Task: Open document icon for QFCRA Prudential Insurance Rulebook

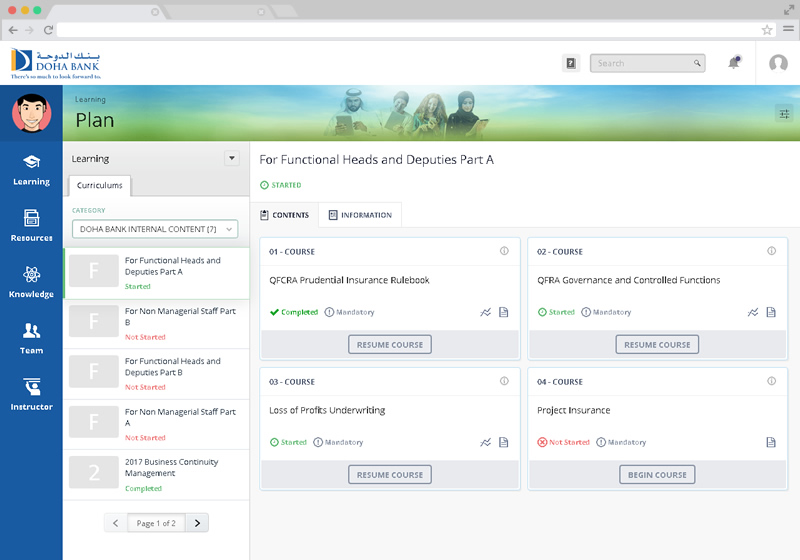Action: tap(504, 312)
